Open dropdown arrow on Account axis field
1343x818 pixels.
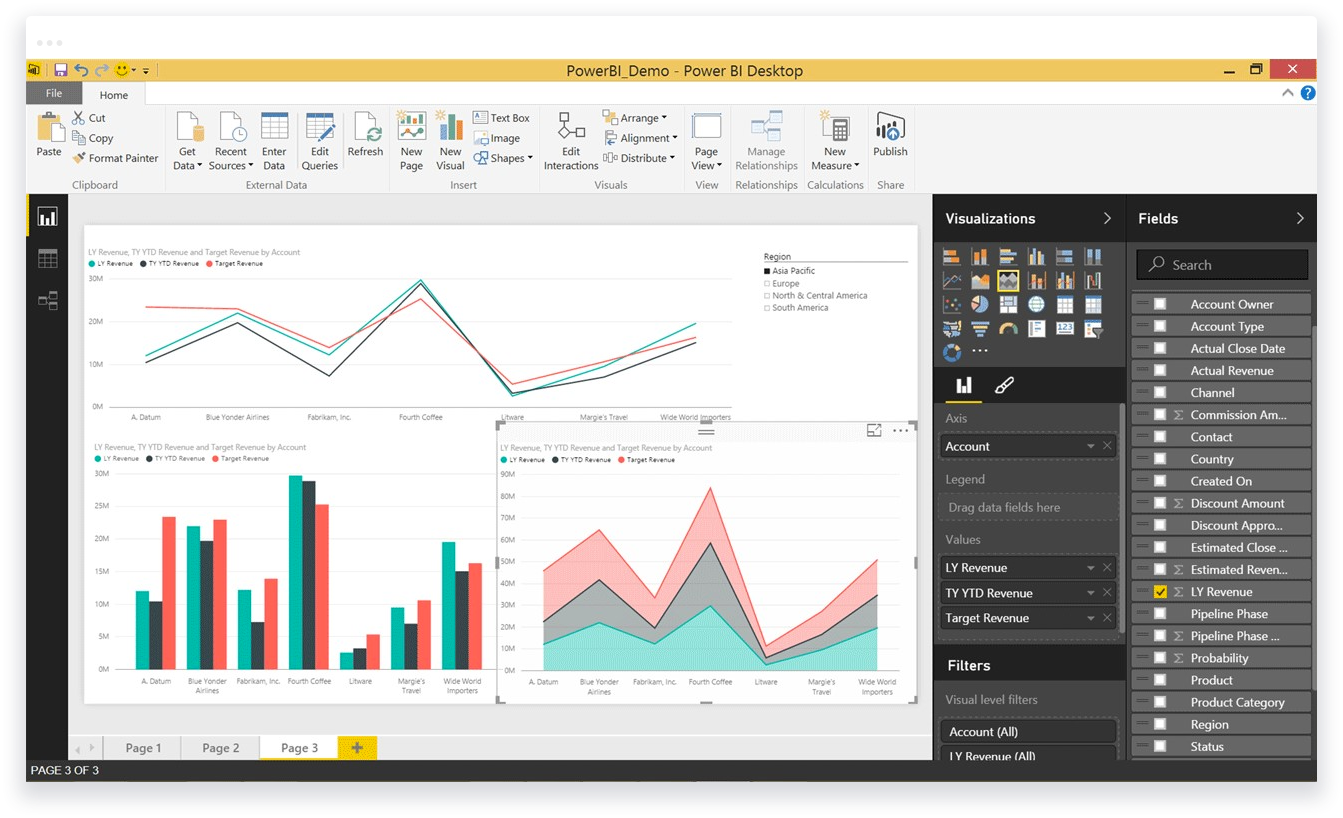[x=1091, y=447]
